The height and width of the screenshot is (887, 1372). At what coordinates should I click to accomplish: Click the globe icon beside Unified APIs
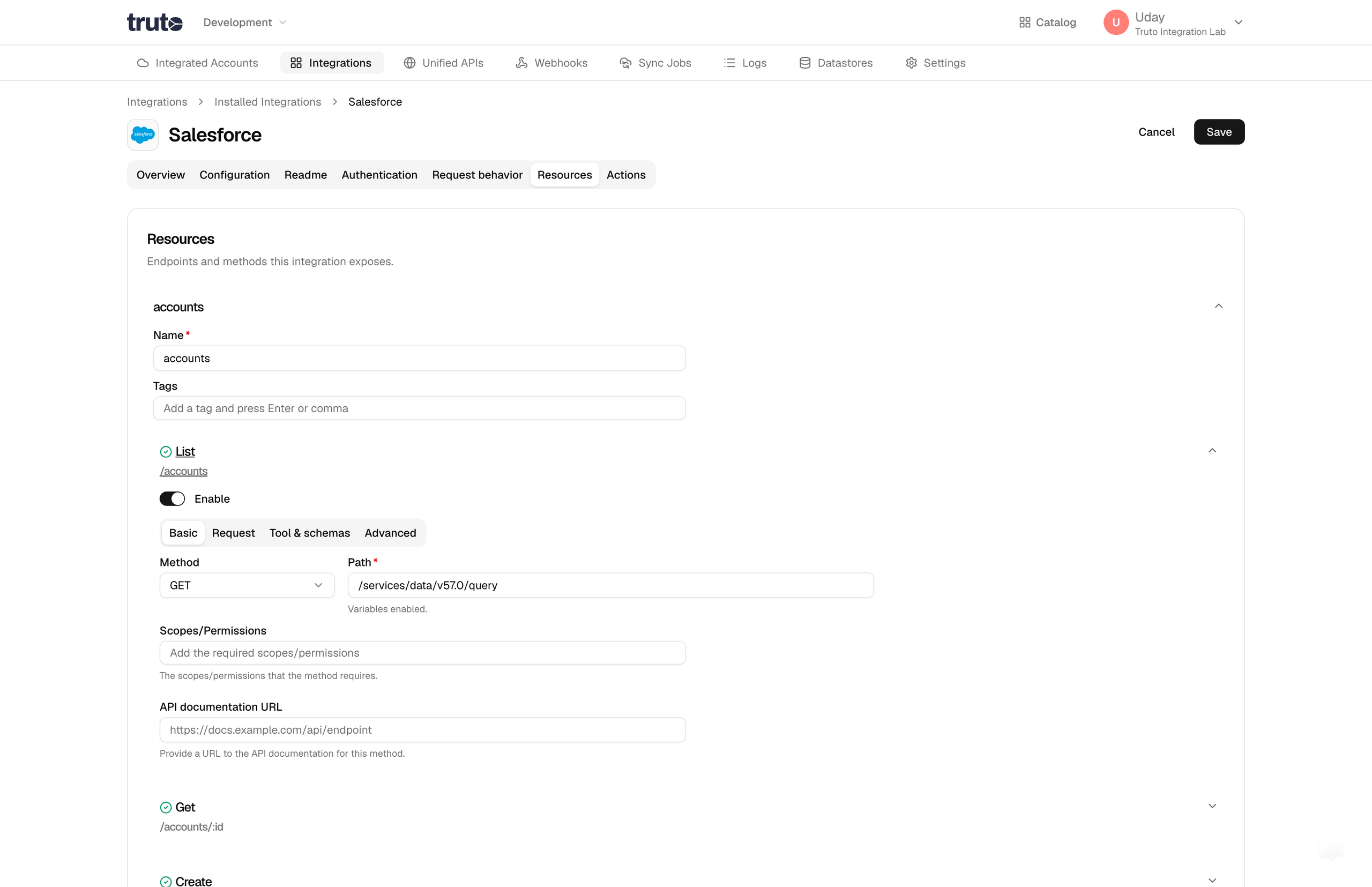[409, 63]
